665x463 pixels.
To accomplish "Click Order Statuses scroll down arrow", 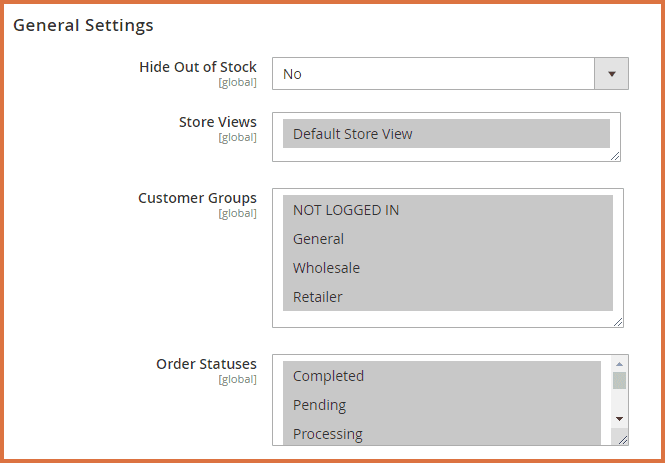I will 619,419.
